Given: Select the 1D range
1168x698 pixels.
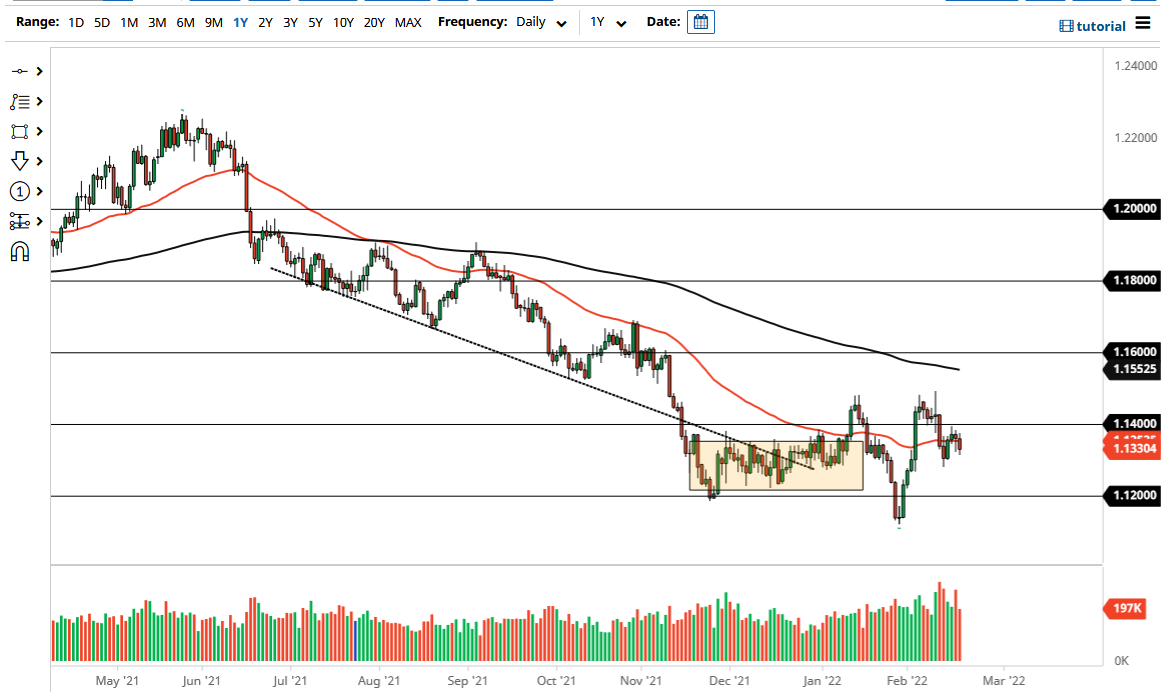Looking at the screenshot, I should [75, 21].
